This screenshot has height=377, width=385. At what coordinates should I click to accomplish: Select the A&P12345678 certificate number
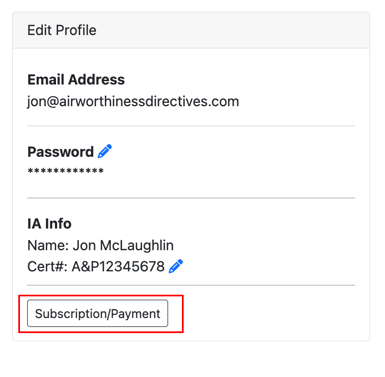pos(118,267)
